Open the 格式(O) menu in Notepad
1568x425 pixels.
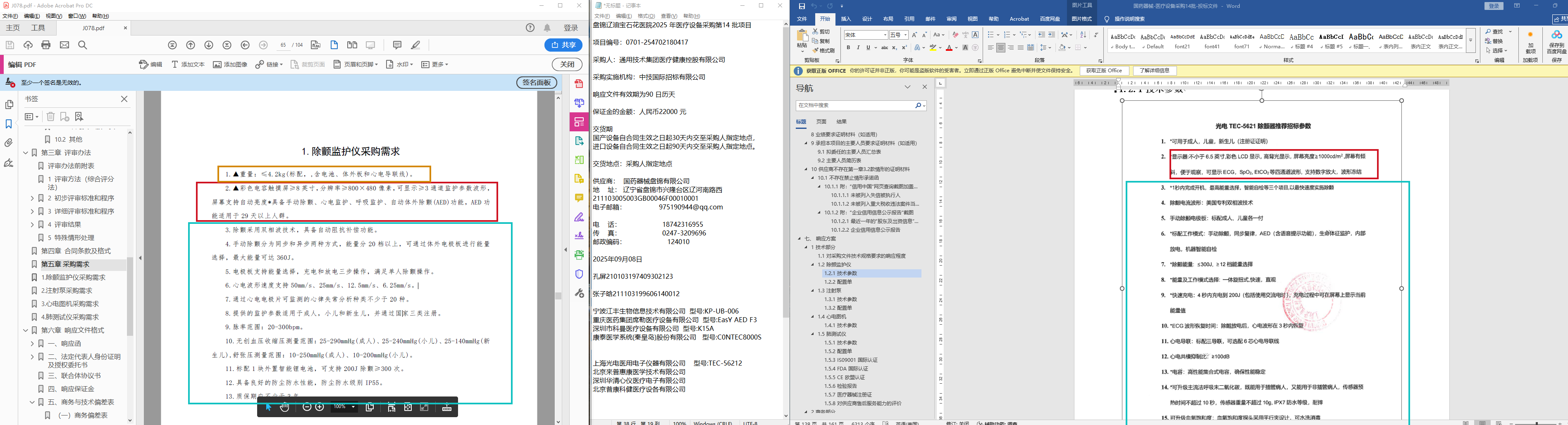(647, 16)
